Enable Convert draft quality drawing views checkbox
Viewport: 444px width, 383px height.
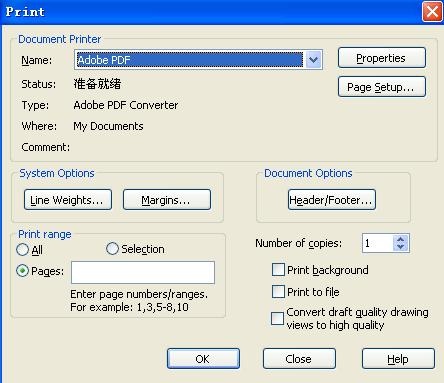tap(277, 318)
